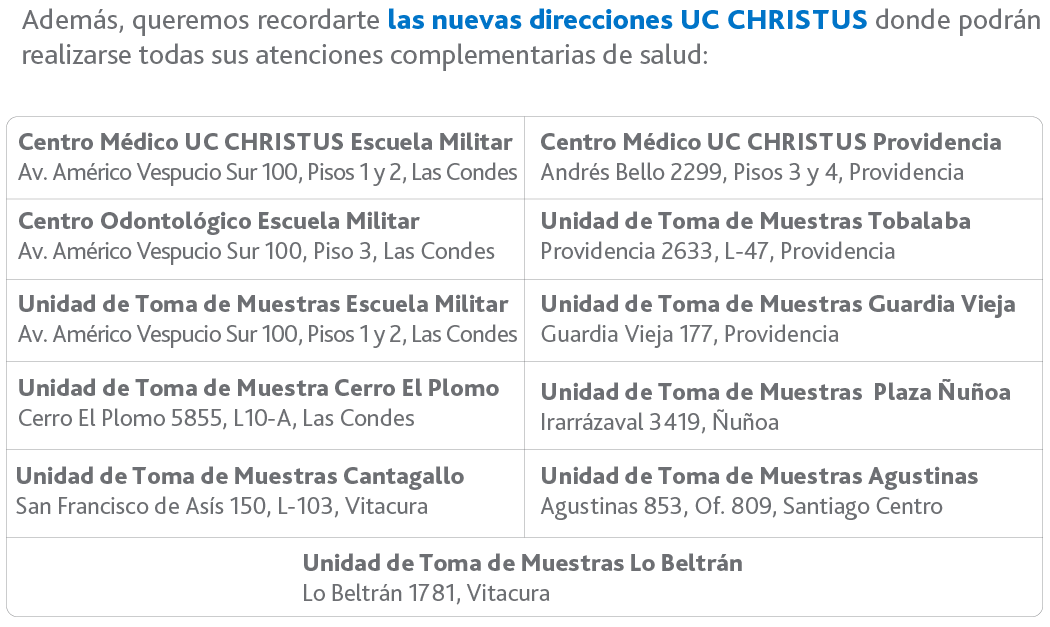Select the Unidad de Toma de Muestras Lo Beltrán heading
The width and height of the screenshot is (1050, 627).
tap(522, 563)
